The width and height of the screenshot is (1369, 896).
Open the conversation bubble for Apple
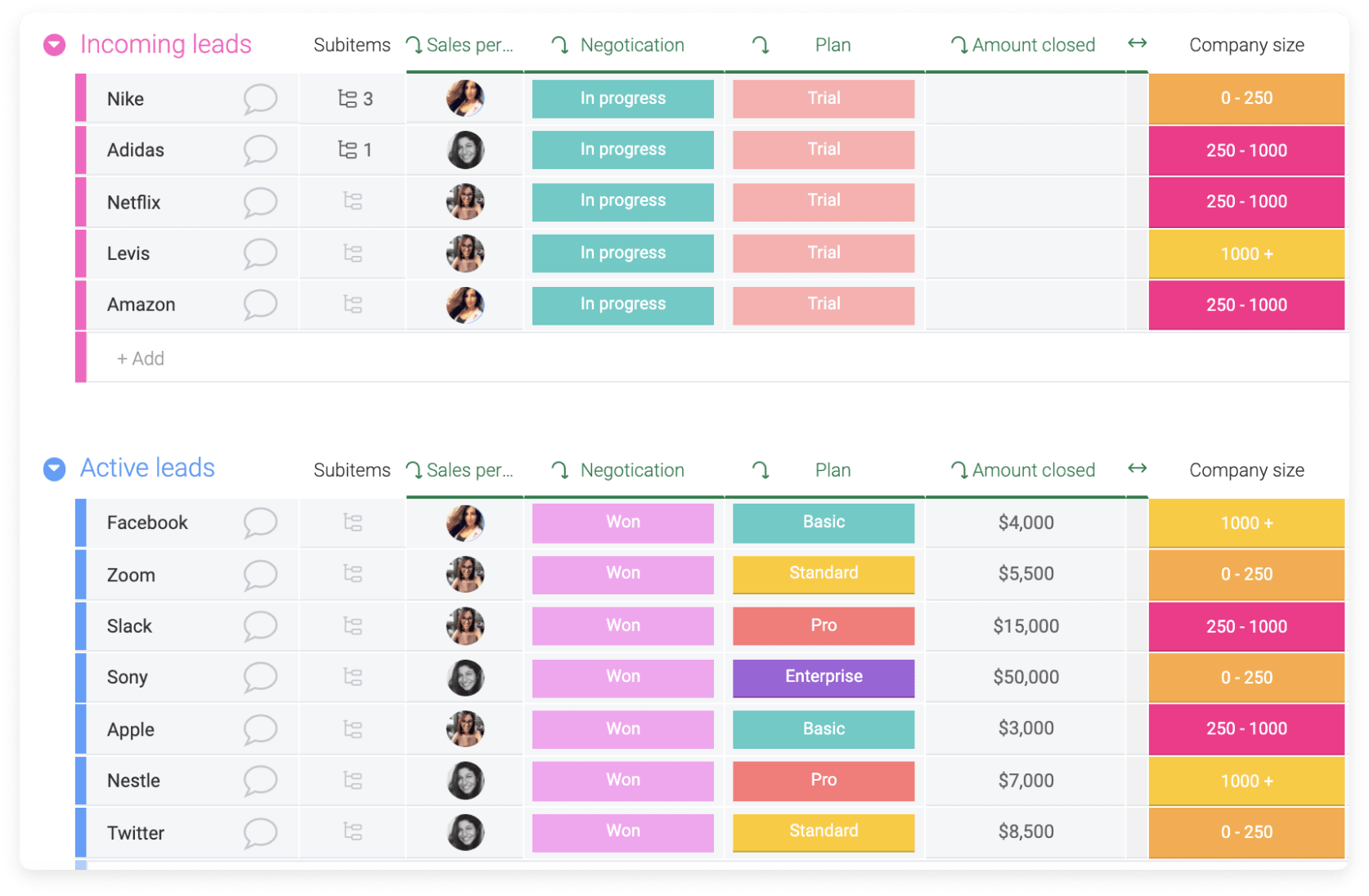[260, 729]
